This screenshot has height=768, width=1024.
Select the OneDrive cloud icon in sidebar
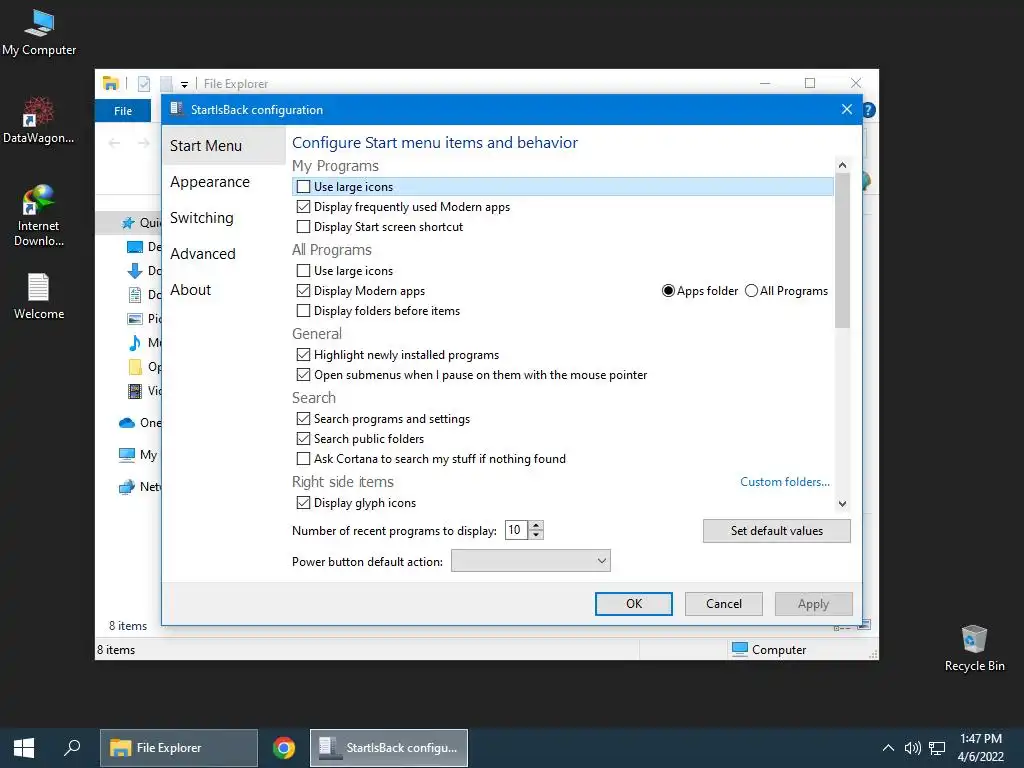point(127,423)
